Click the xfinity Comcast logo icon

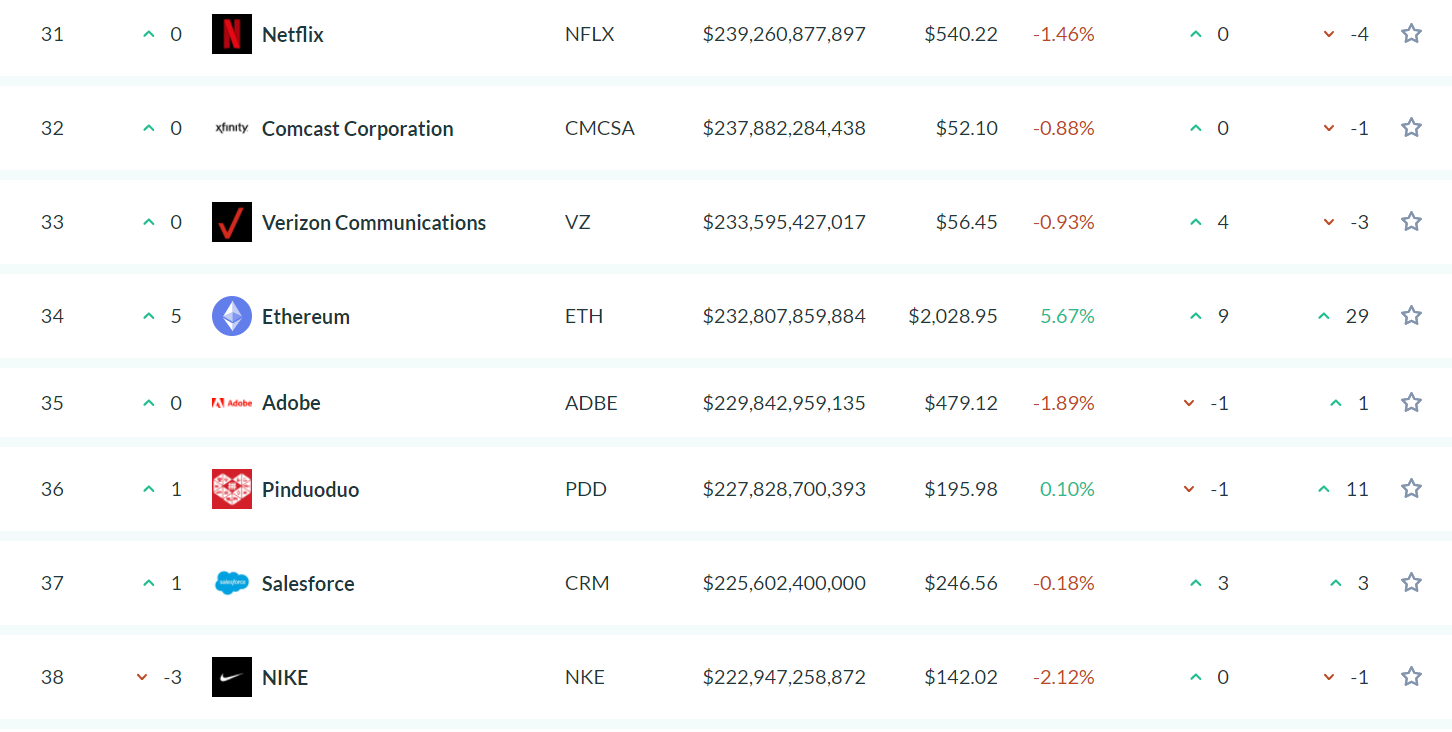point(231,128)
